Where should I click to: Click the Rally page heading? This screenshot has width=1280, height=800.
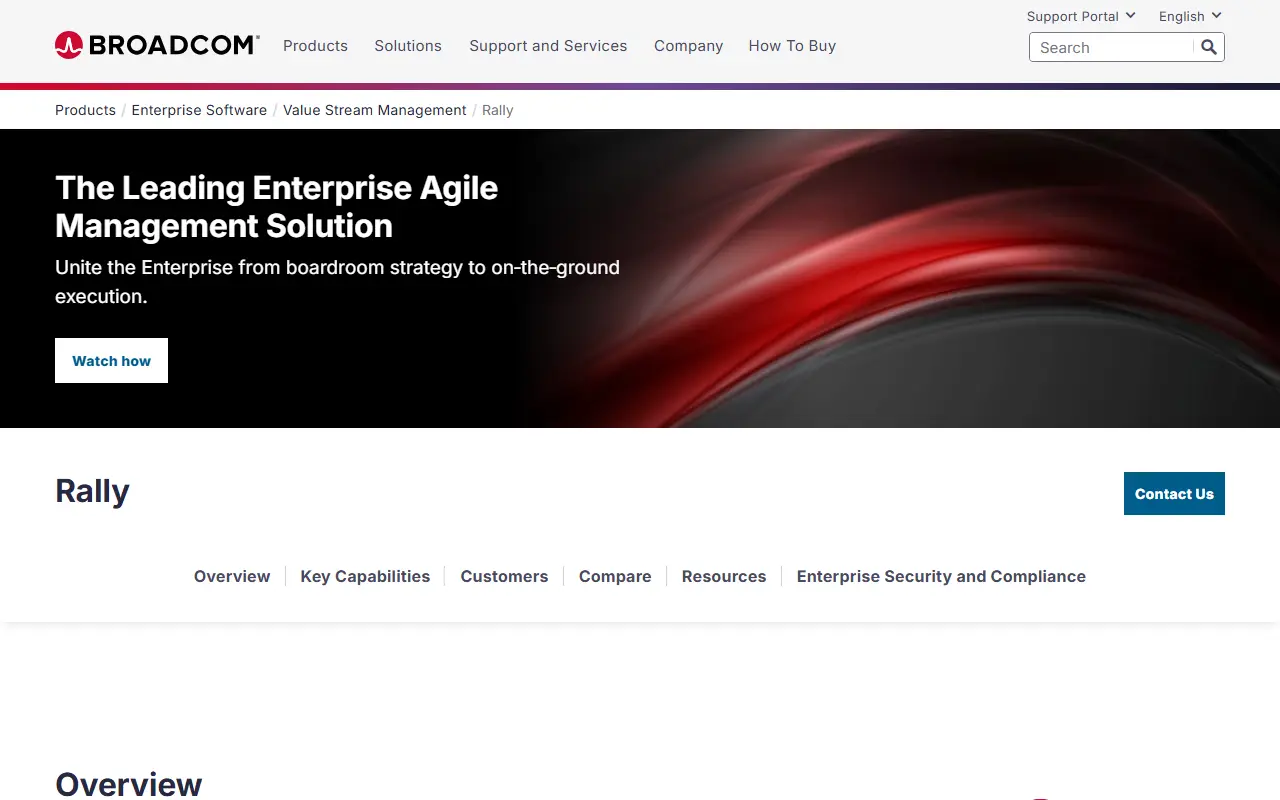(92, 491)
